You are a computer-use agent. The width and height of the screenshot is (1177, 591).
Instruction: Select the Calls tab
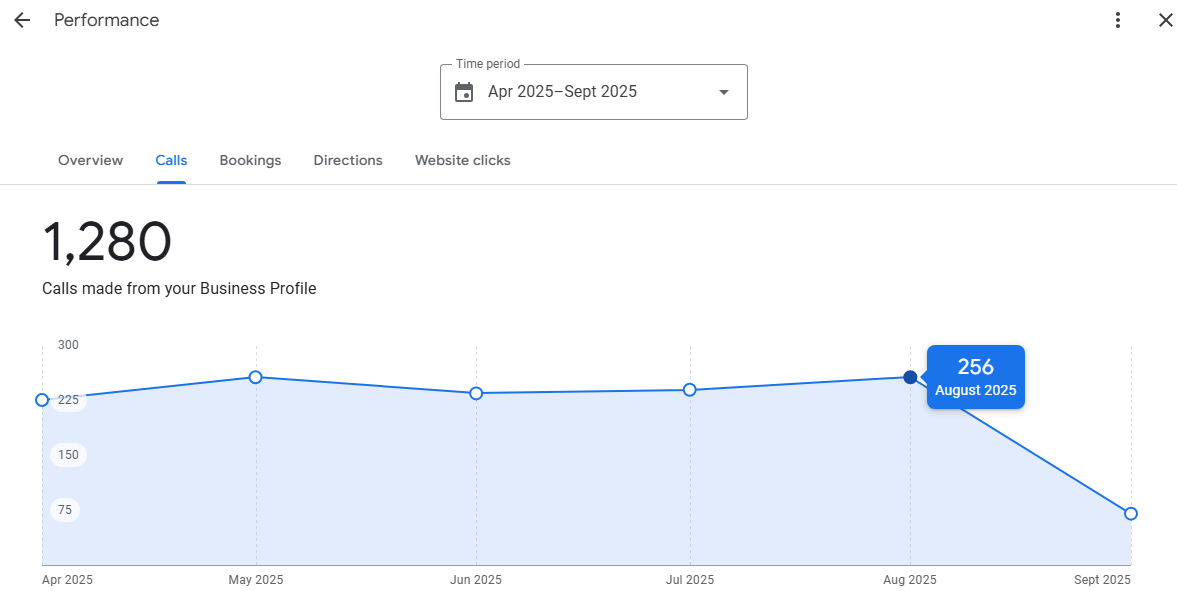pos(171,160)
